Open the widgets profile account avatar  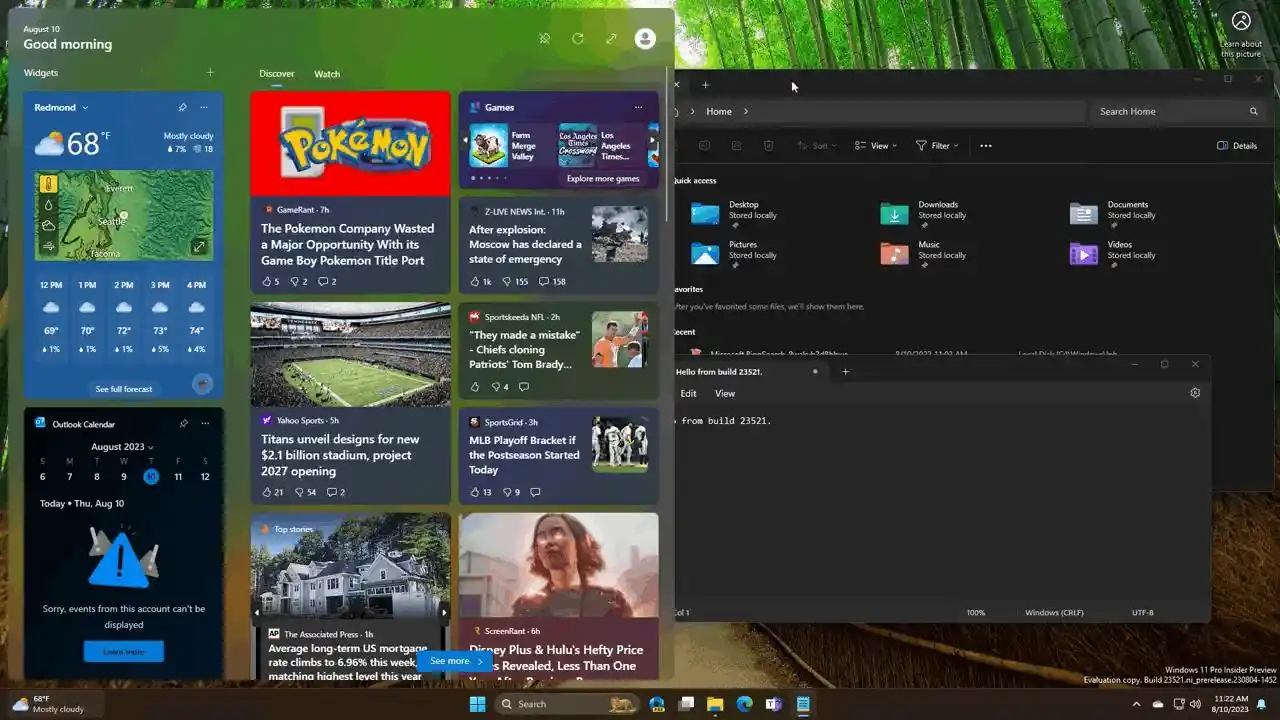[645, 39]
